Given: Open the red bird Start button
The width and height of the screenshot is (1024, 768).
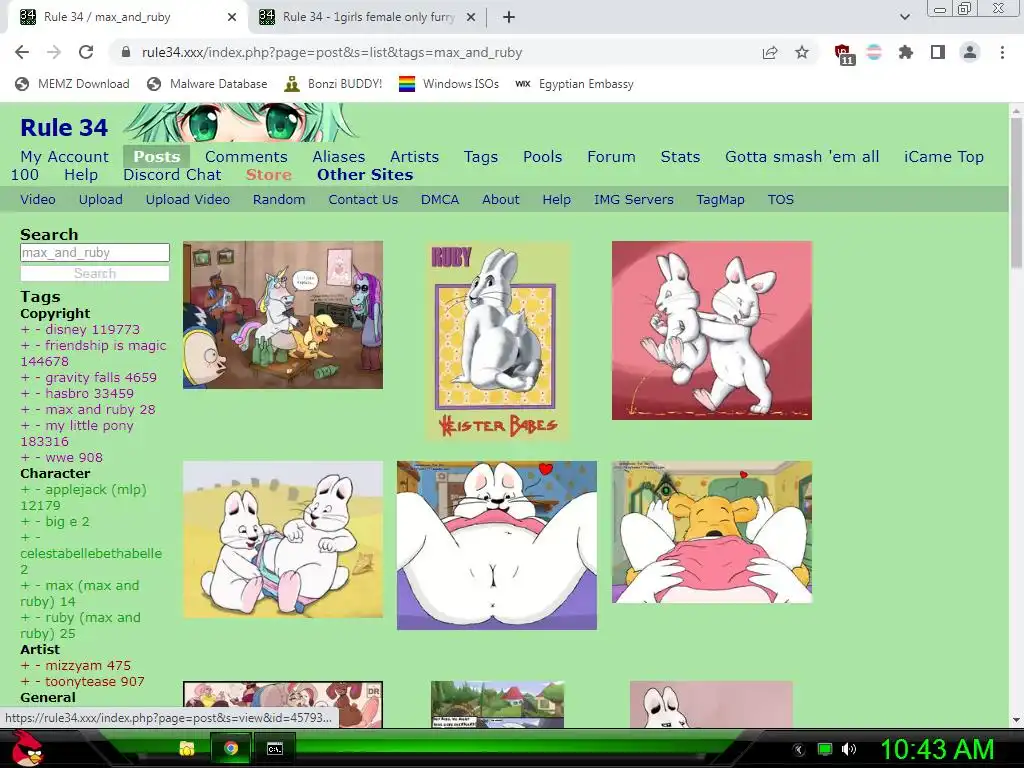Looking at the screenshot, I should tap(27, 749).
